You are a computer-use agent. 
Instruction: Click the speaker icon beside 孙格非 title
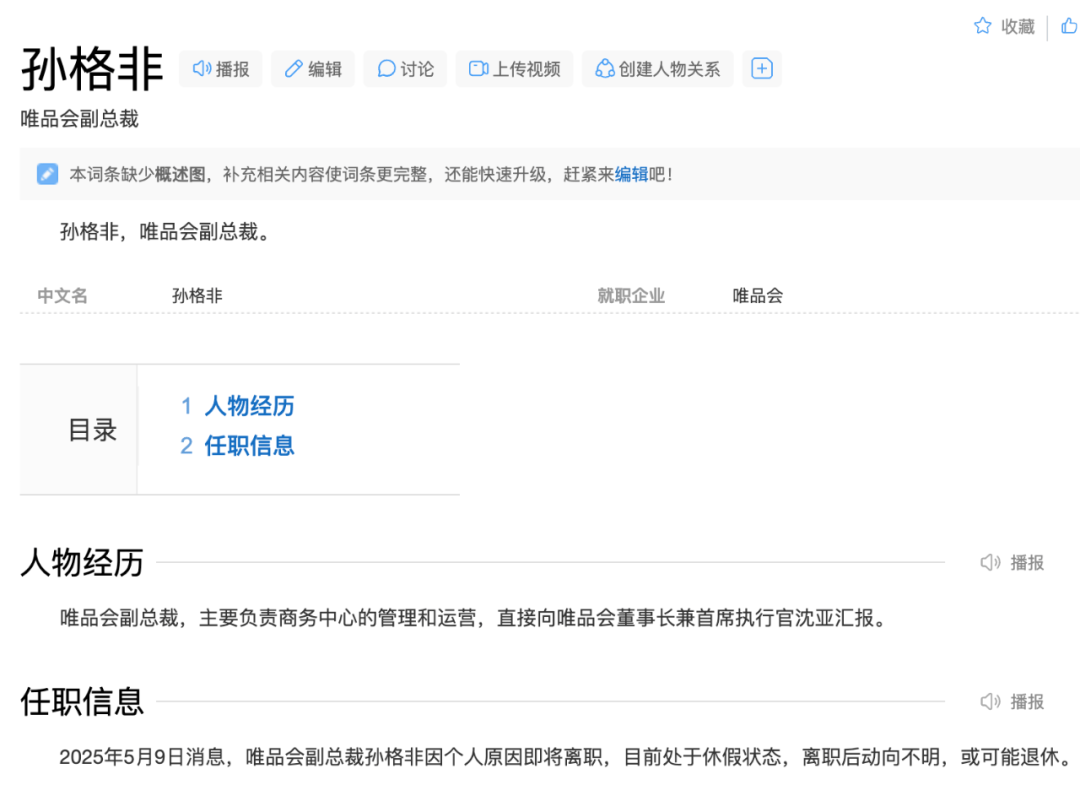coord(202,69)
